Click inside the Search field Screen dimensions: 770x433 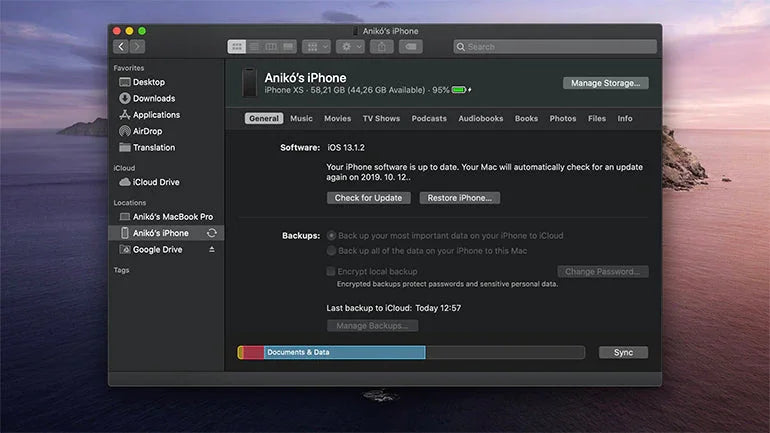pos(555,47)
